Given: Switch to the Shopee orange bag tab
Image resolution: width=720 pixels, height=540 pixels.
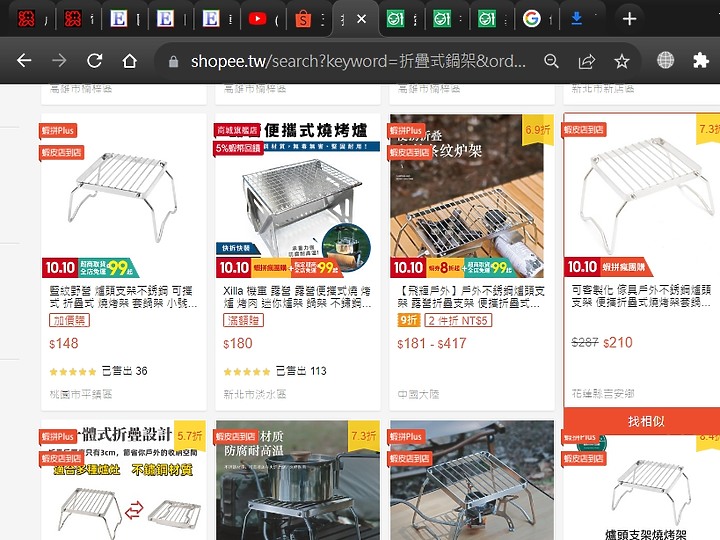Looking at the screenshot, I should click(x=303, y=19).
